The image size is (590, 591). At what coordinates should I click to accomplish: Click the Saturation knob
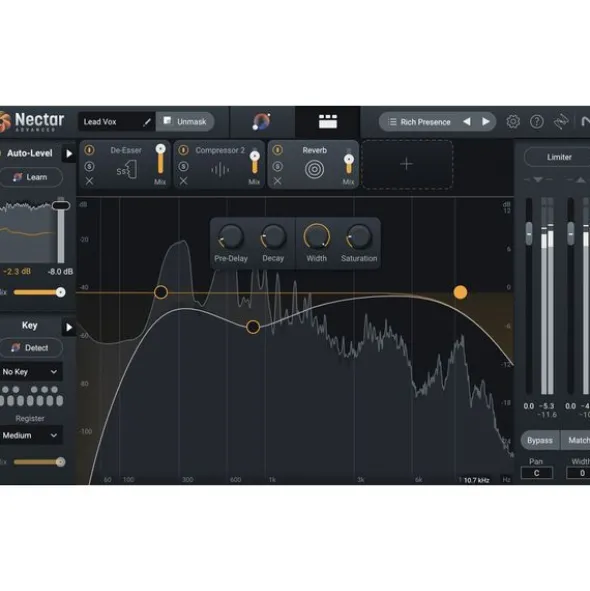point(359,237)
